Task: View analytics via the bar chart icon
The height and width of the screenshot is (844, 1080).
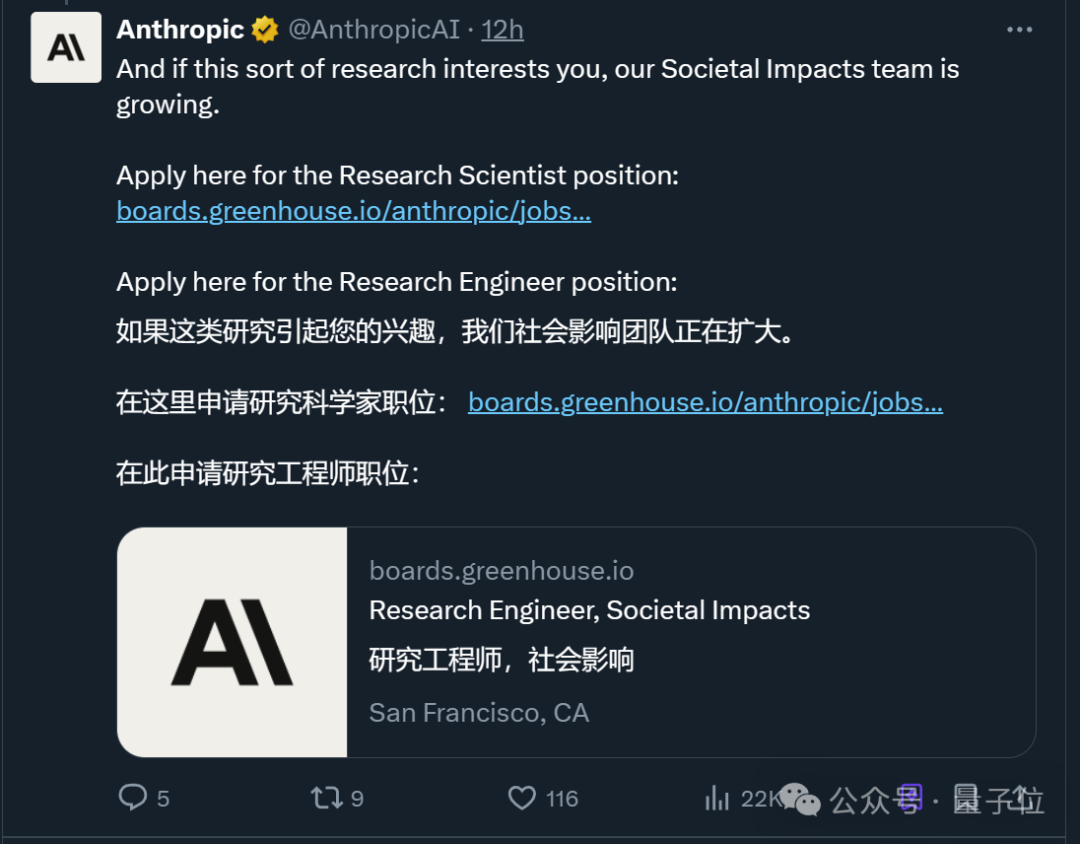Action: (717, 797)
